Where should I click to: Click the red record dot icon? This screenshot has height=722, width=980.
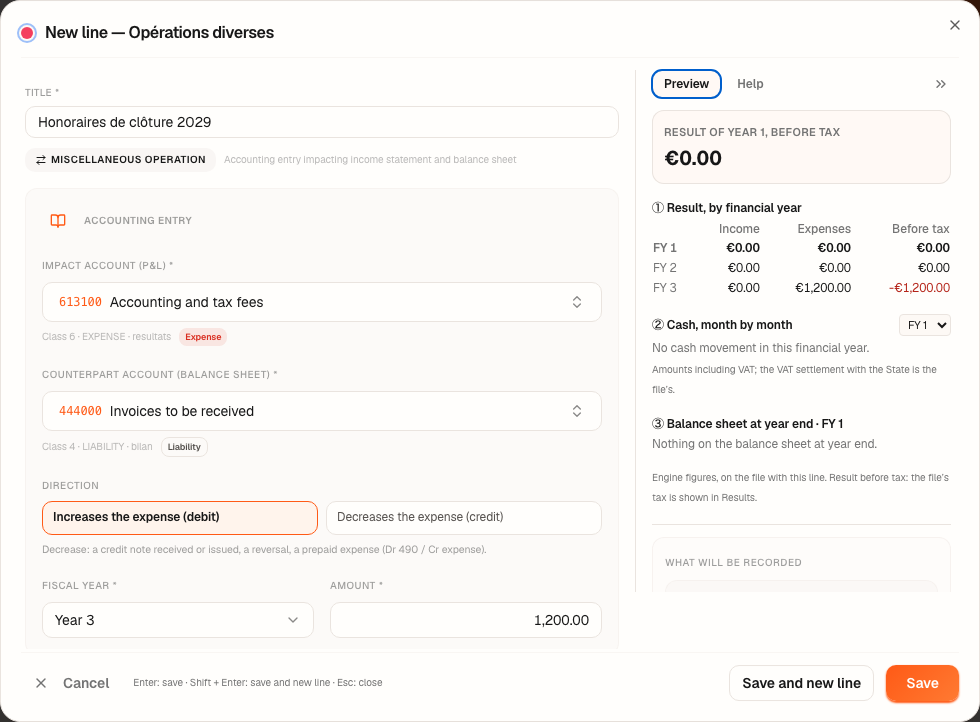(27, 33)
